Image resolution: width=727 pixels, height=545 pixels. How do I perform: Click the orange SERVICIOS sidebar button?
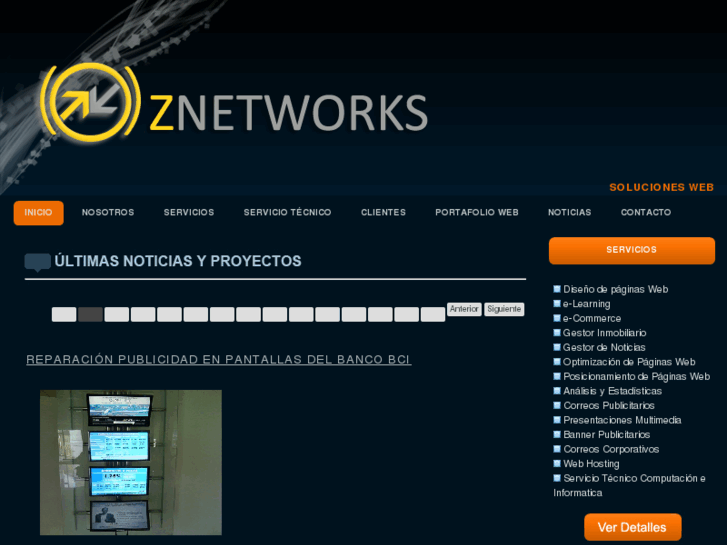(631, 250)
